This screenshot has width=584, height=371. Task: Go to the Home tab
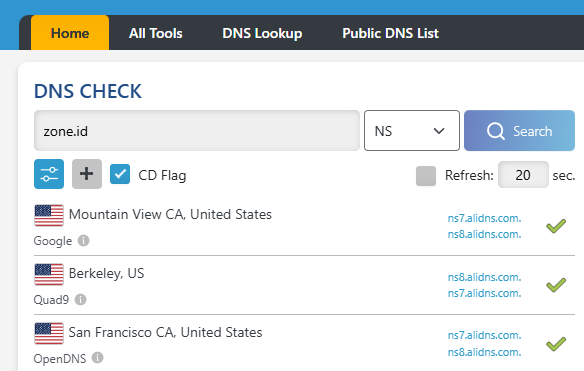click(x=70, y=33)
